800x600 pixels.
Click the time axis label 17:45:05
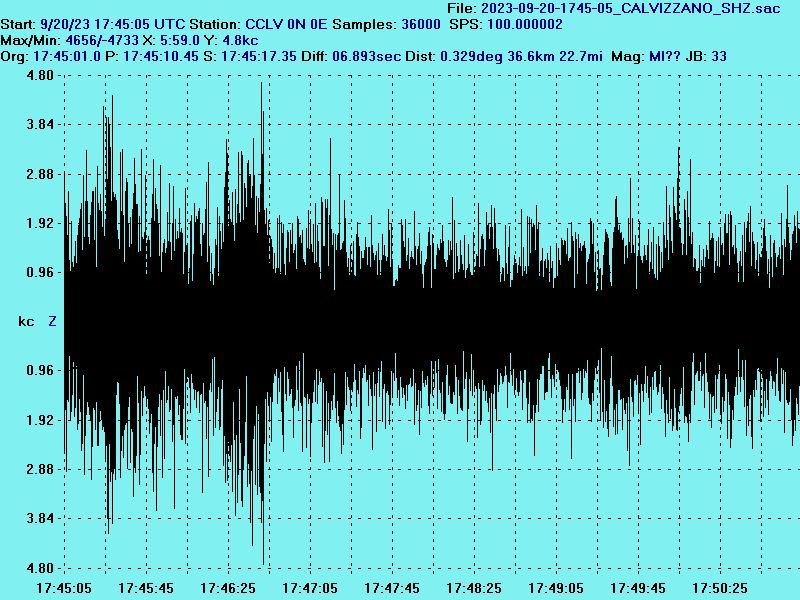pyautogui.click(x=64, y=588)
